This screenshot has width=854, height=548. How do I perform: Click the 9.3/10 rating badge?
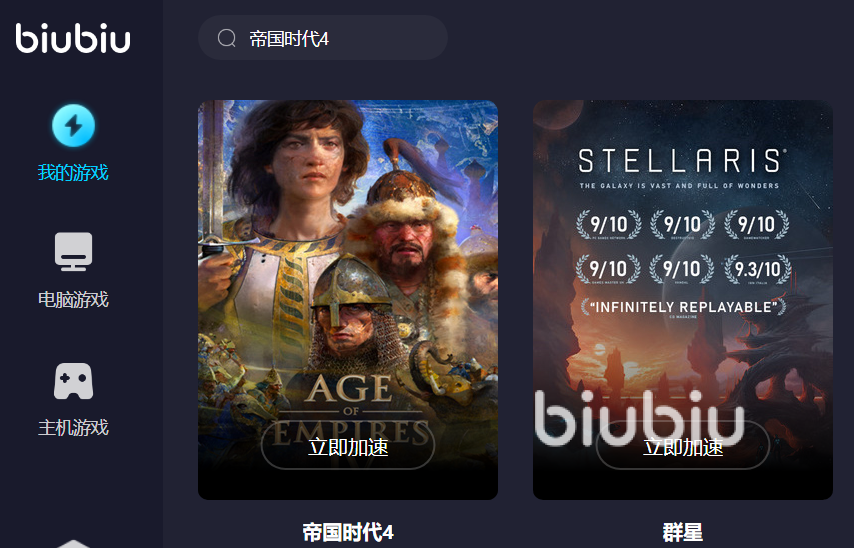pyautogui.click(x=758, y=269)
